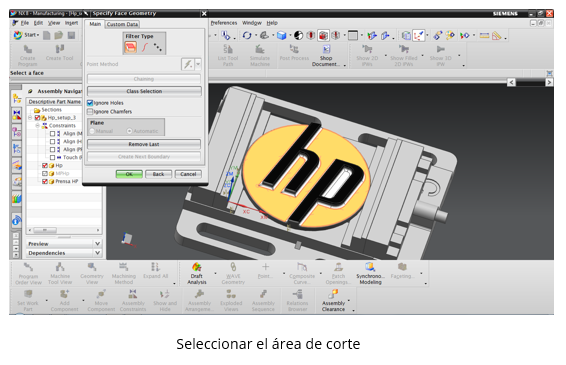The width and height of the screenshot is (566, 365).
Task: Check the Touch constraint checkbox
Action: [52, 157]
